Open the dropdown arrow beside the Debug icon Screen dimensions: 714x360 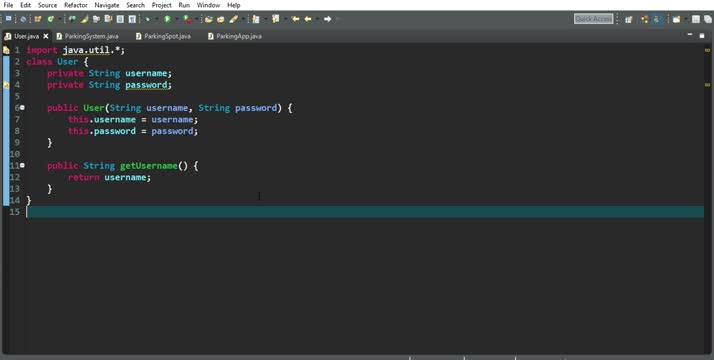(x=157, y=19)
